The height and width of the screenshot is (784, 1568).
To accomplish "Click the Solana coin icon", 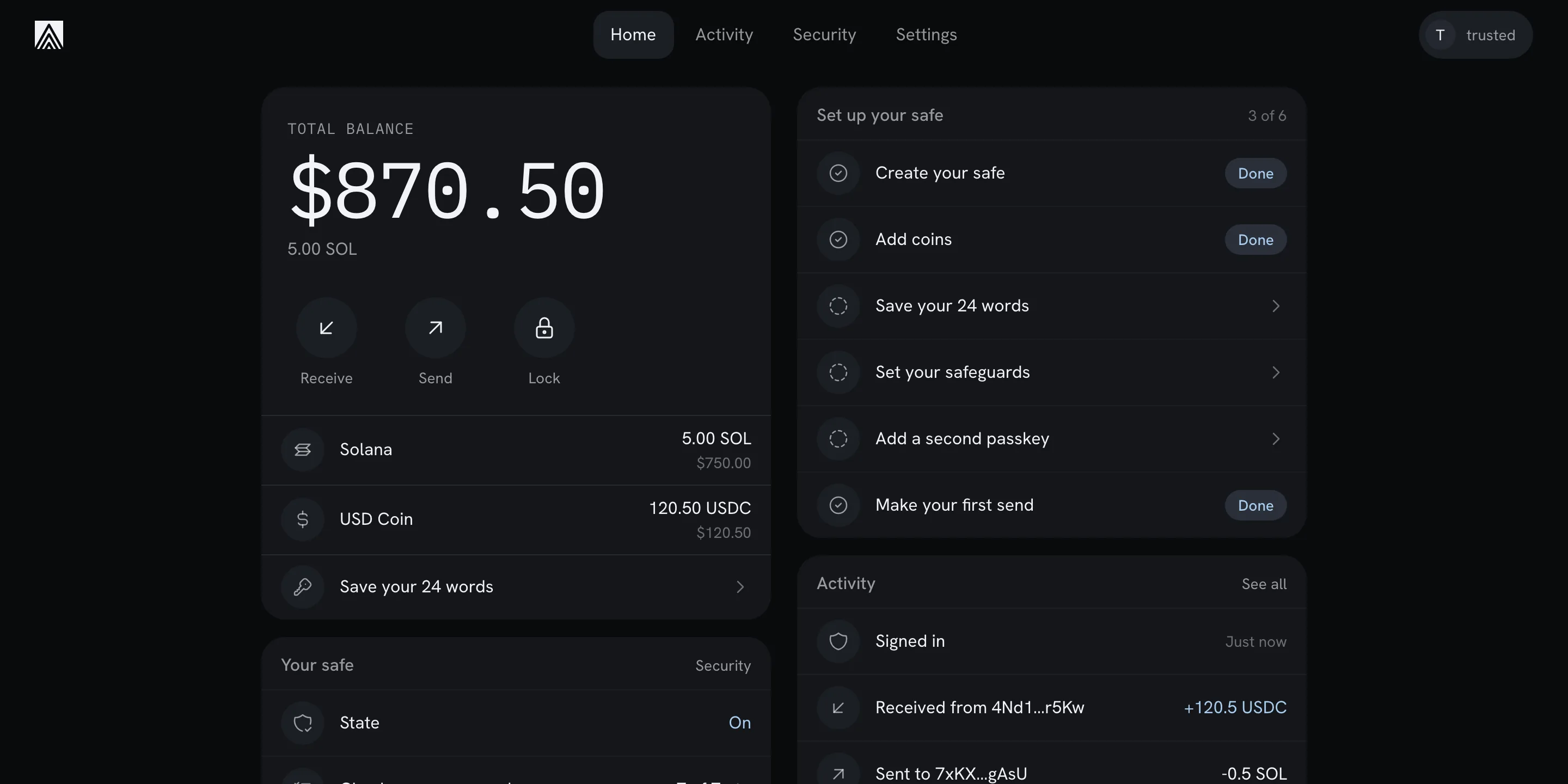I will (x=303, y=449).
